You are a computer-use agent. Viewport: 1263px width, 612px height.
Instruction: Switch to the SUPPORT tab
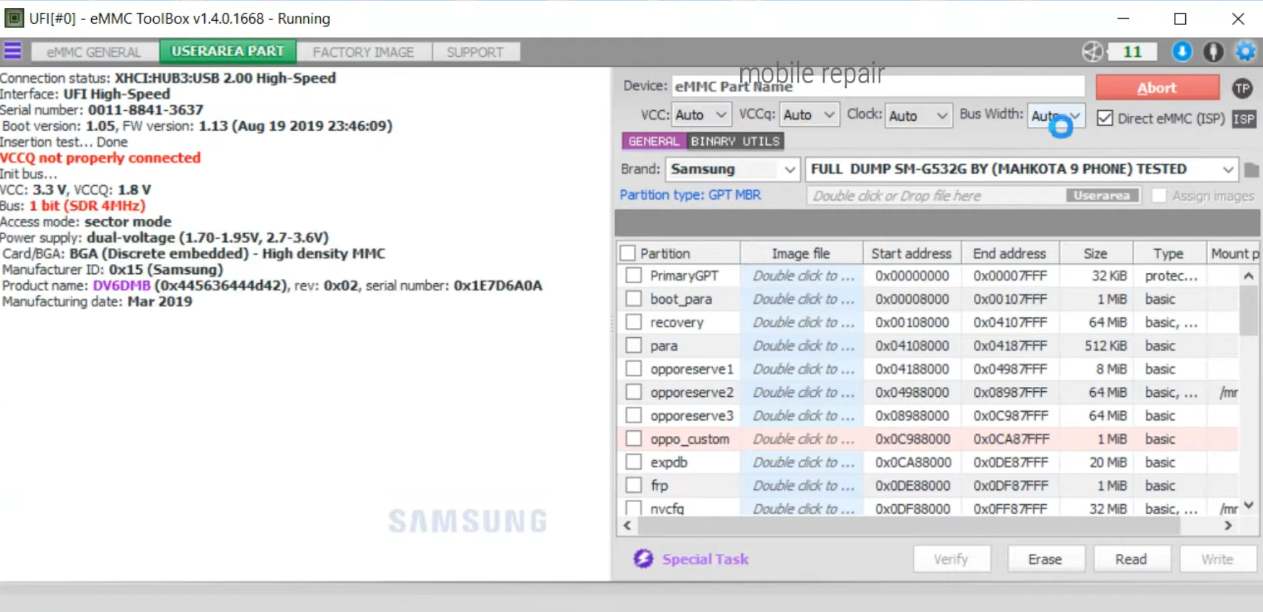click(x=475, y=52)
